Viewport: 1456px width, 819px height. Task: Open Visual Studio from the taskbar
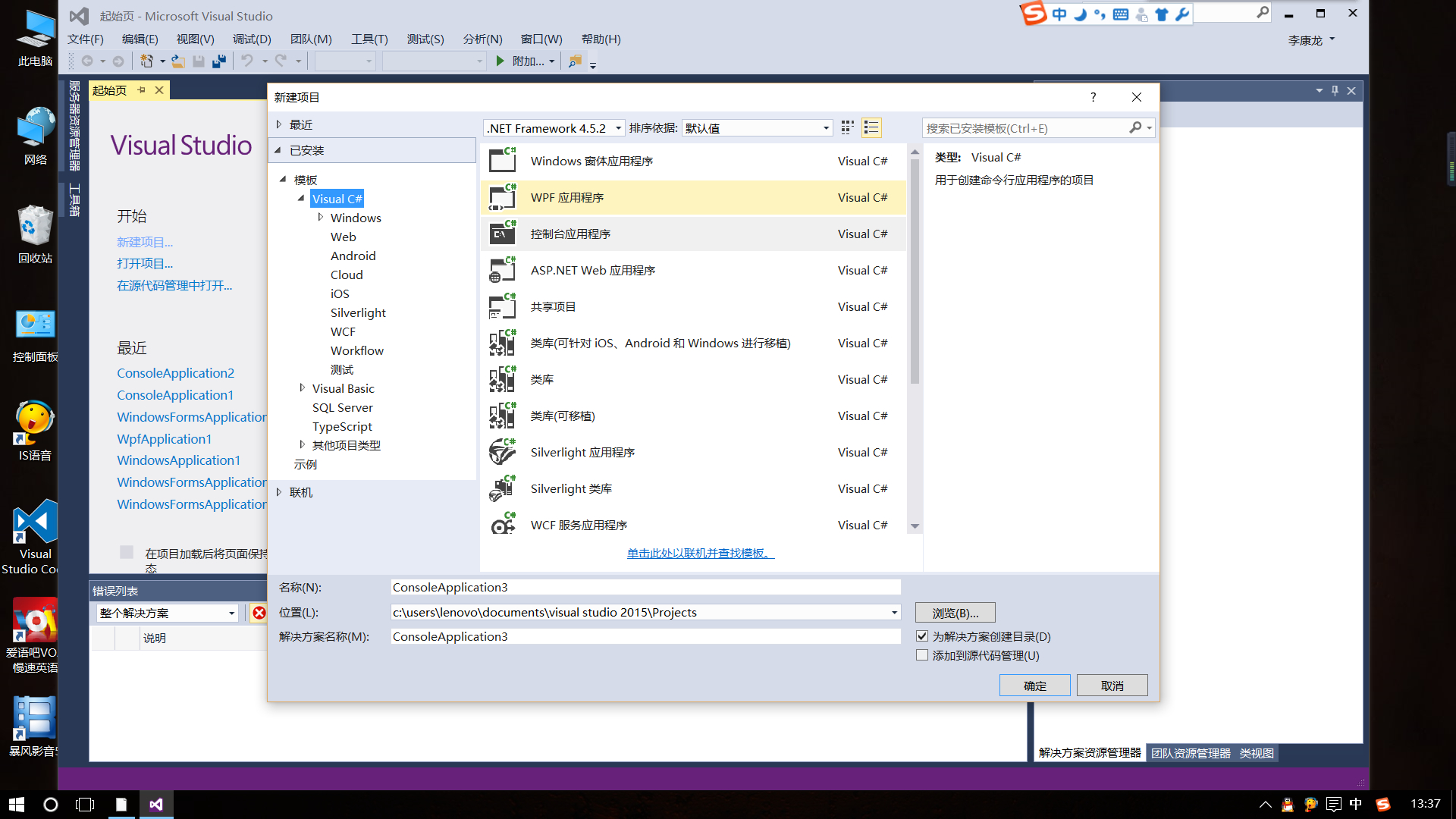[x=156, y=805]
